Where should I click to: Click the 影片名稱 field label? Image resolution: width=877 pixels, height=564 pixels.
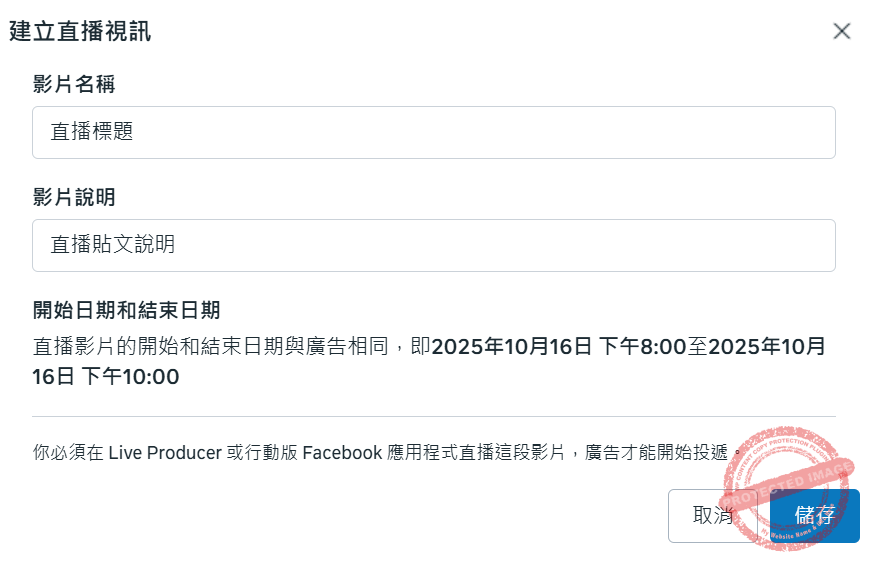pos(73,83)
